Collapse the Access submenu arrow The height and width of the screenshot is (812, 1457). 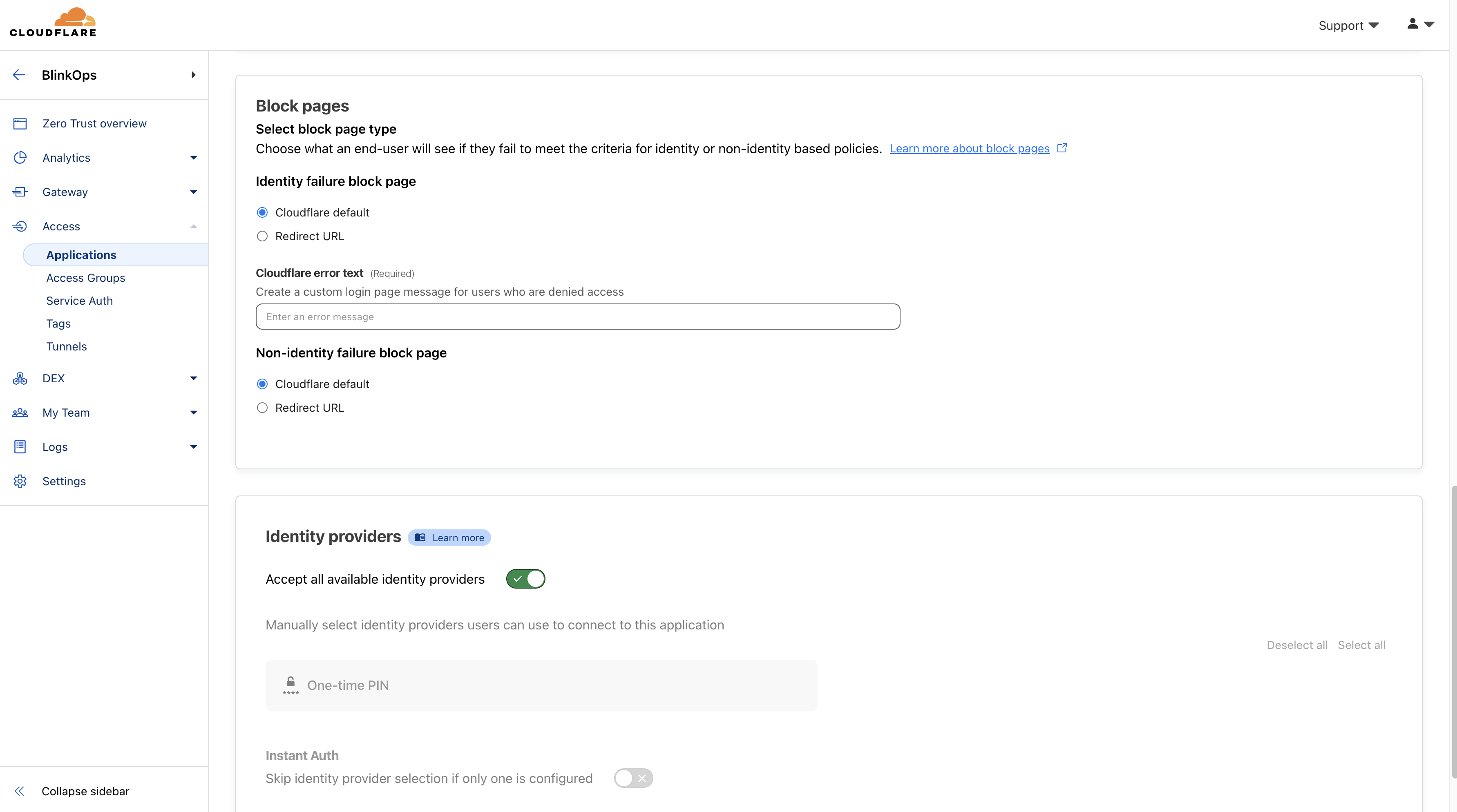click(193, 226)
